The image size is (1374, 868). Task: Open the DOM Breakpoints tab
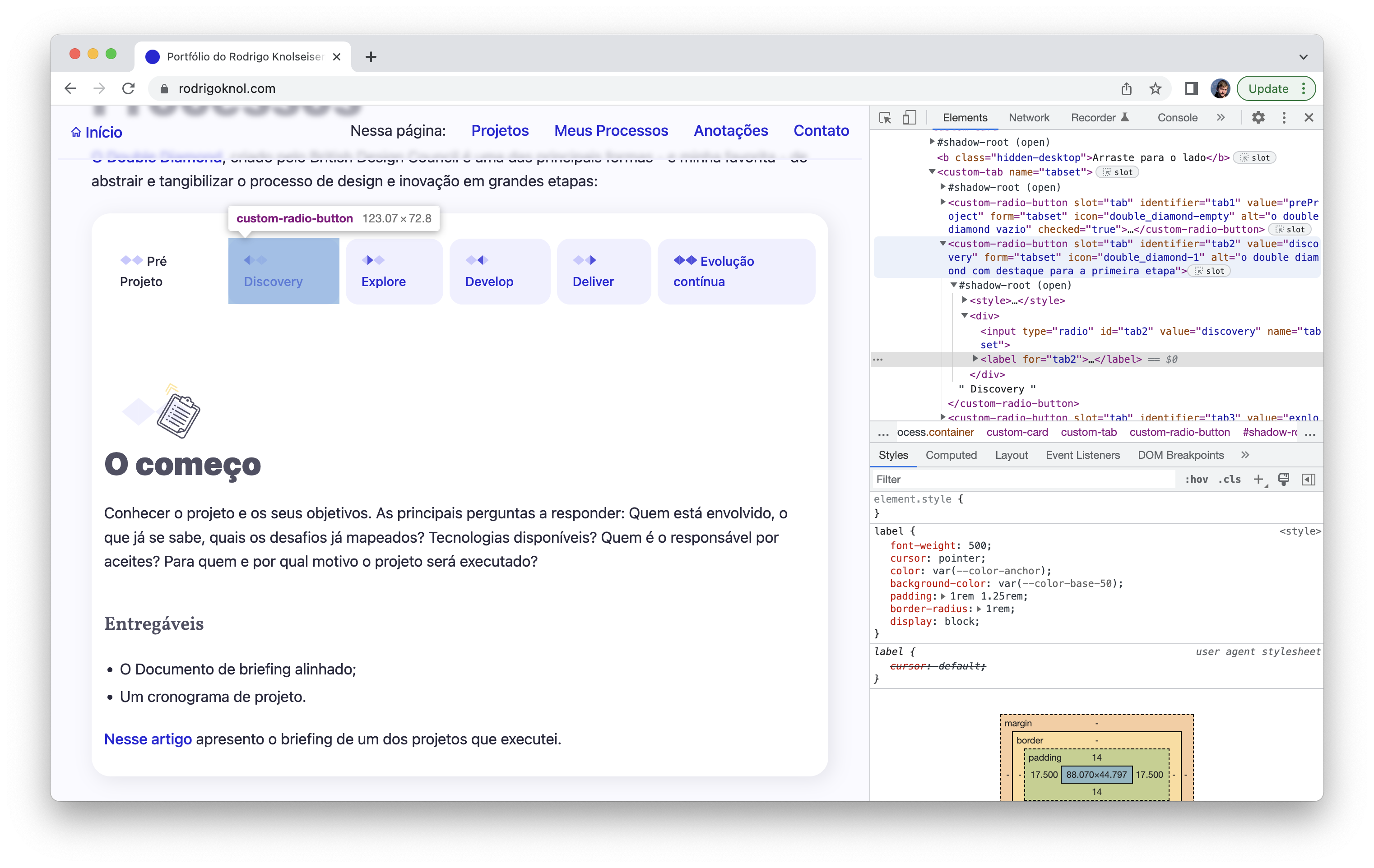[x=1180, y=455]
